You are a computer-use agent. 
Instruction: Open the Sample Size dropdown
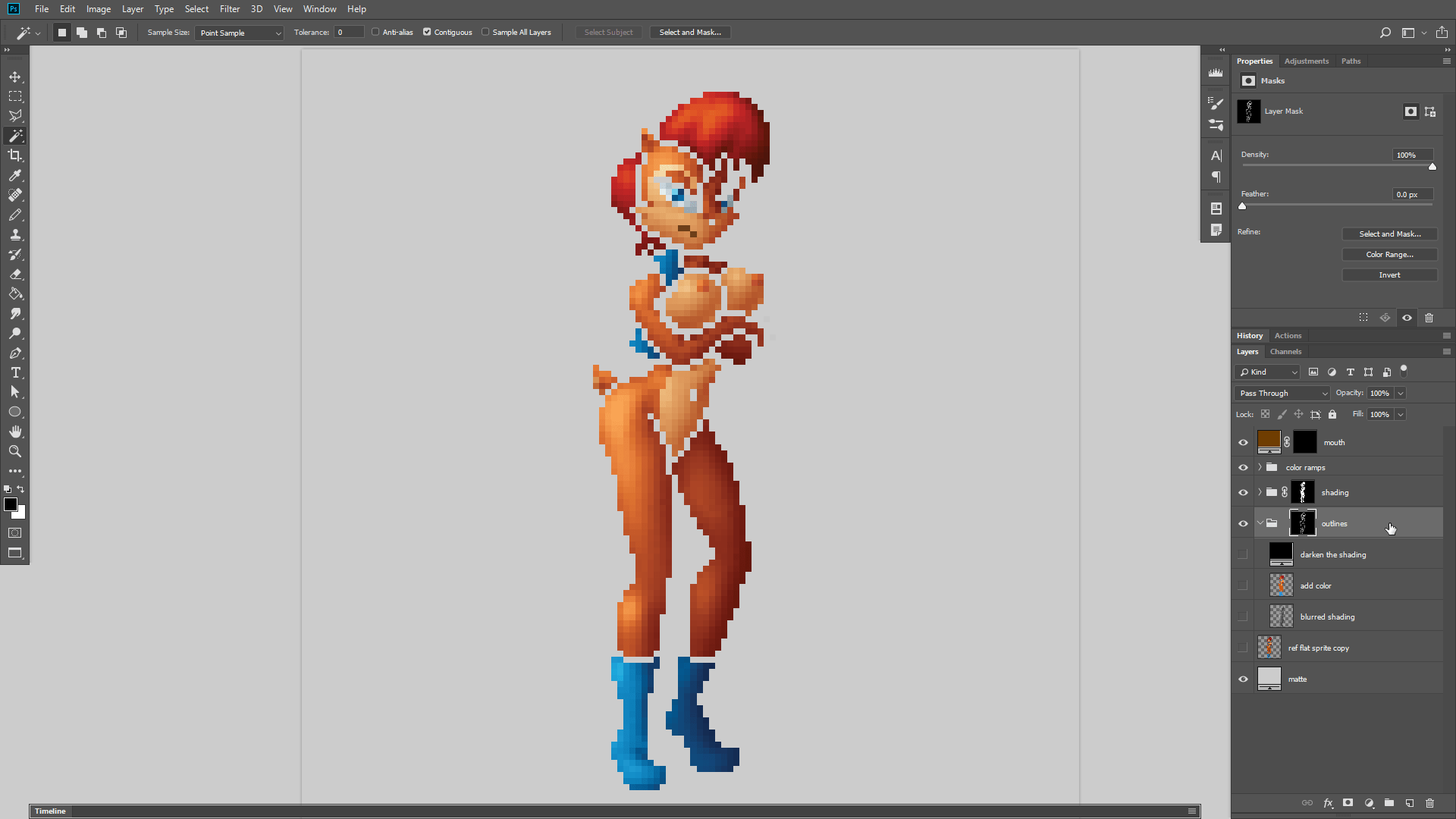click(x=240, y=33)
